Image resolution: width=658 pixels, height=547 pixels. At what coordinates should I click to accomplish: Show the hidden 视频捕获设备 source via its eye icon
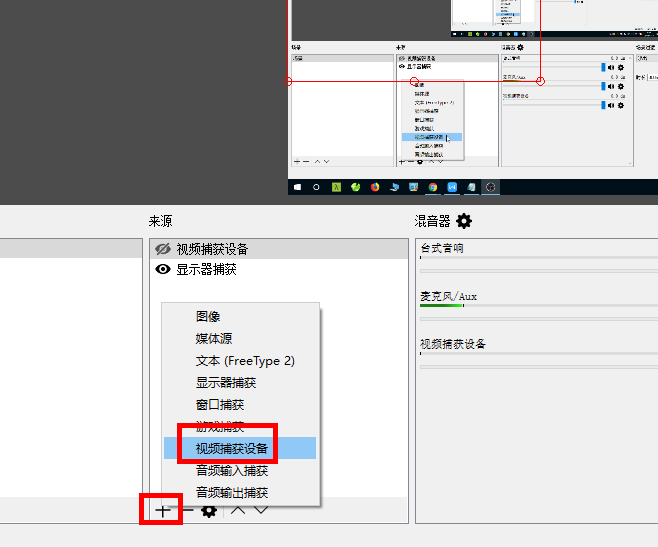[163, 249]
